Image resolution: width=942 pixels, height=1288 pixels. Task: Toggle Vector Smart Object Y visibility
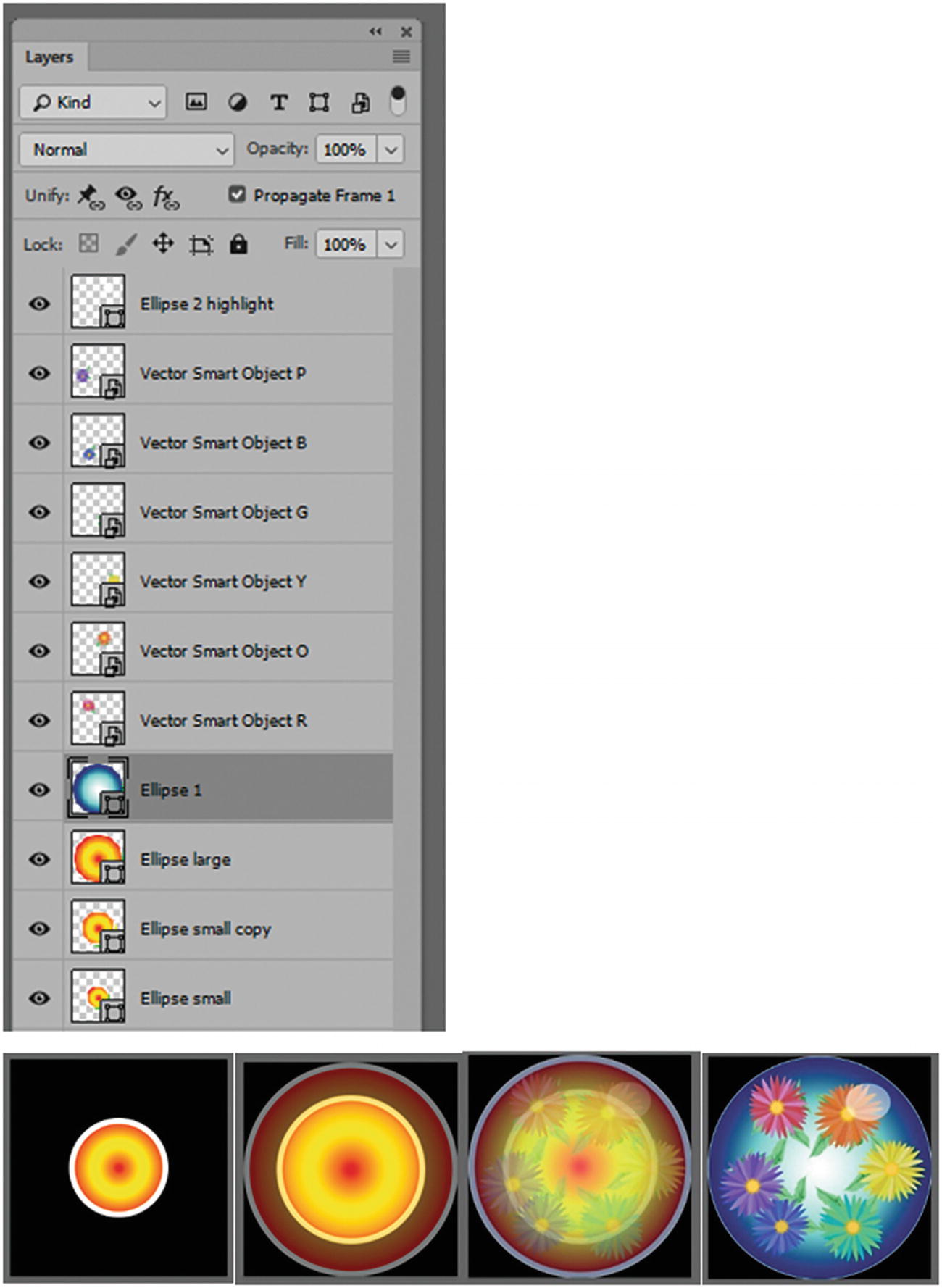[39, 582]
